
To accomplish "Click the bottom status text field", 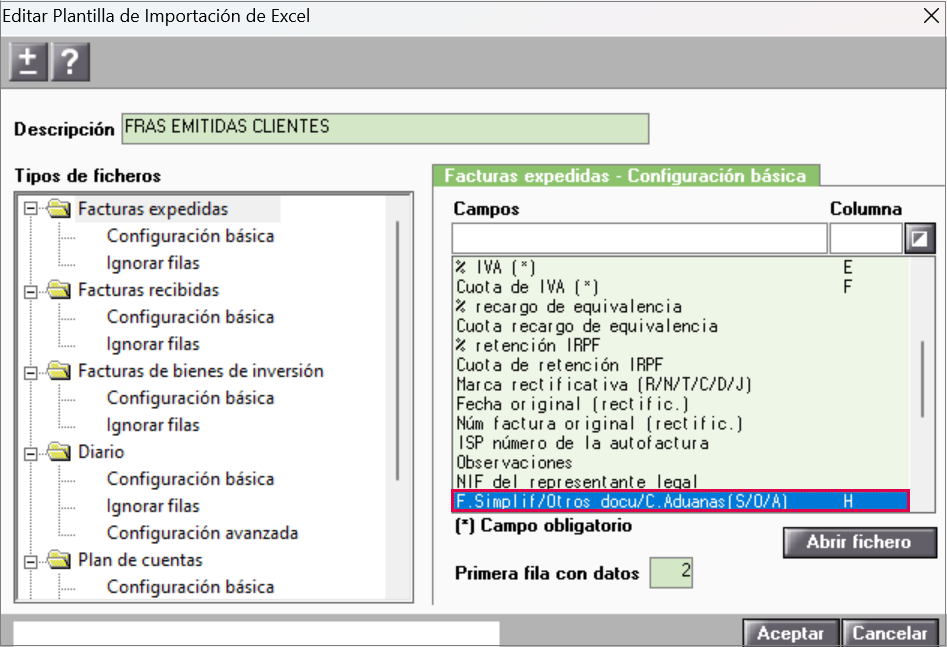I will tap(256, 633).
